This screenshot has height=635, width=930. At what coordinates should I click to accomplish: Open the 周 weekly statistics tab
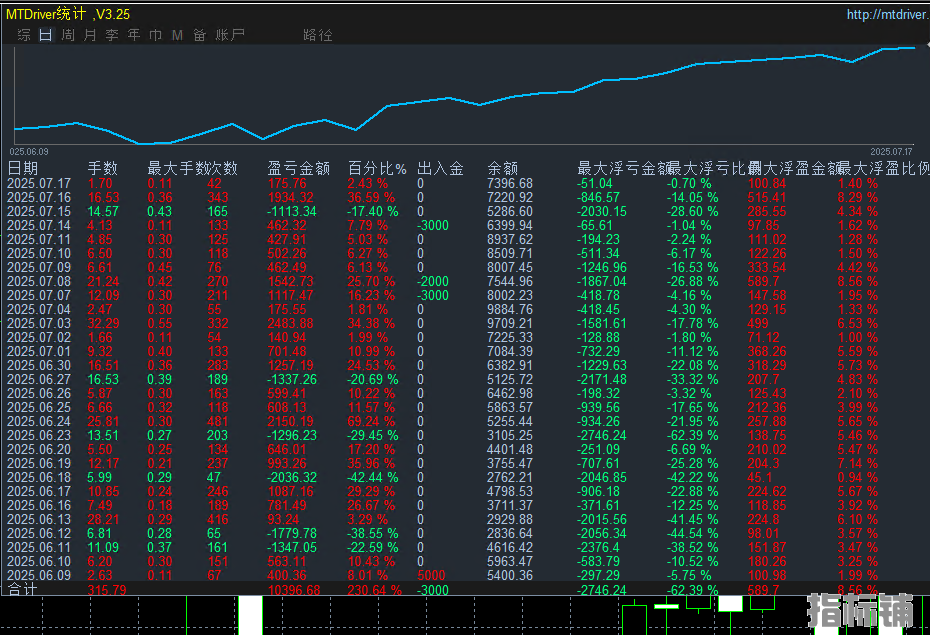coord(68,35)
